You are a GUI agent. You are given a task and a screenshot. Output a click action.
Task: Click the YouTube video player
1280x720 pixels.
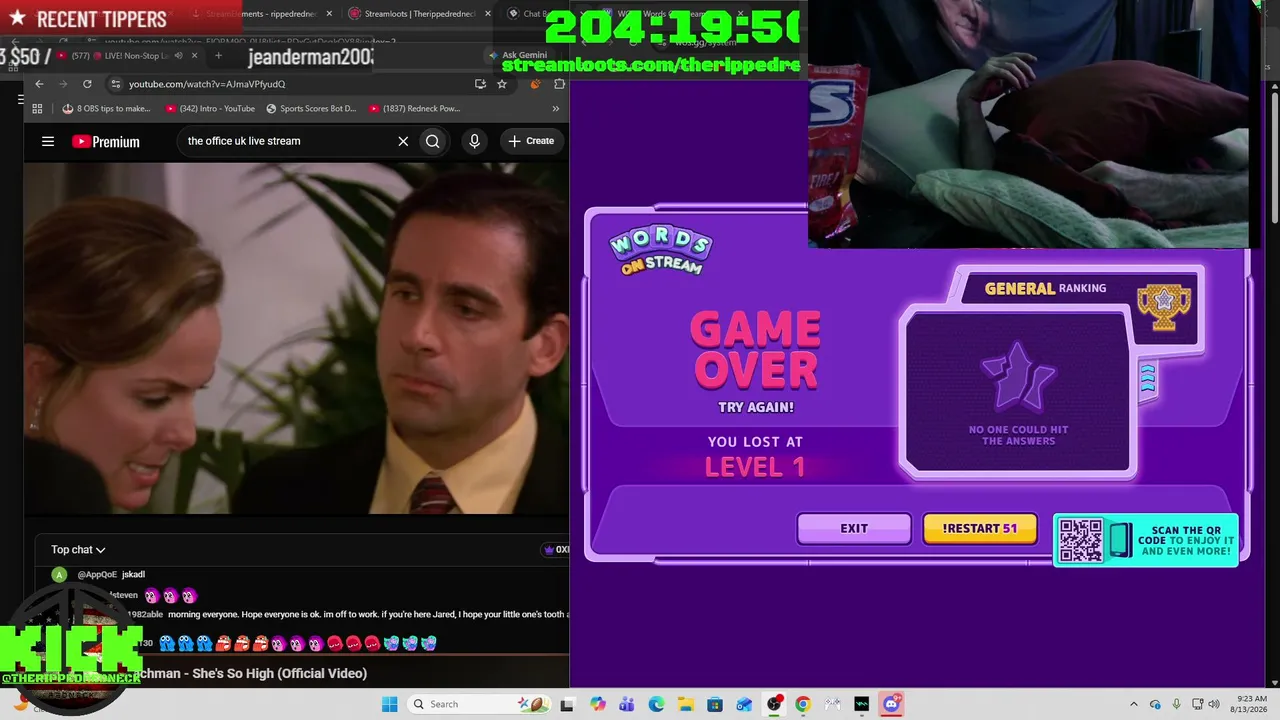point(296,338)
